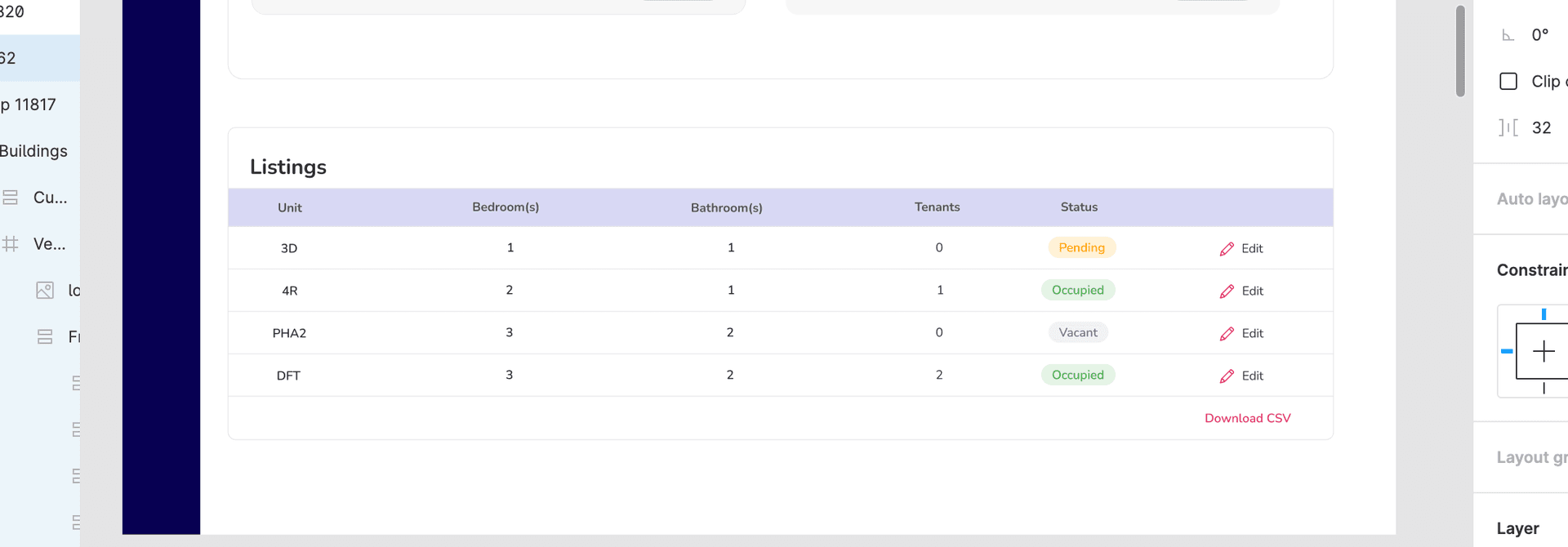The image size is (1568, 547).
Task: Click the Tenants column header
Action: (938, 207)
